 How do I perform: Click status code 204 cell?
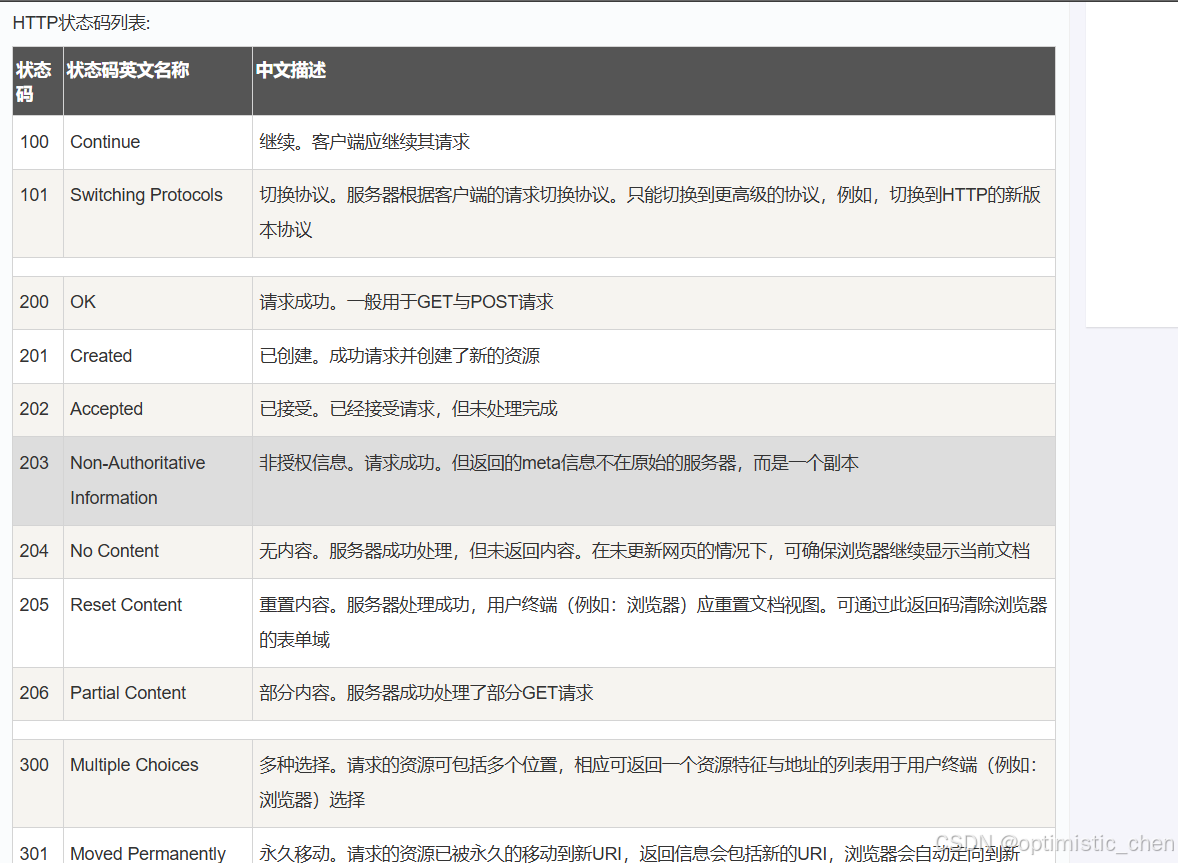tap(38, 551)
